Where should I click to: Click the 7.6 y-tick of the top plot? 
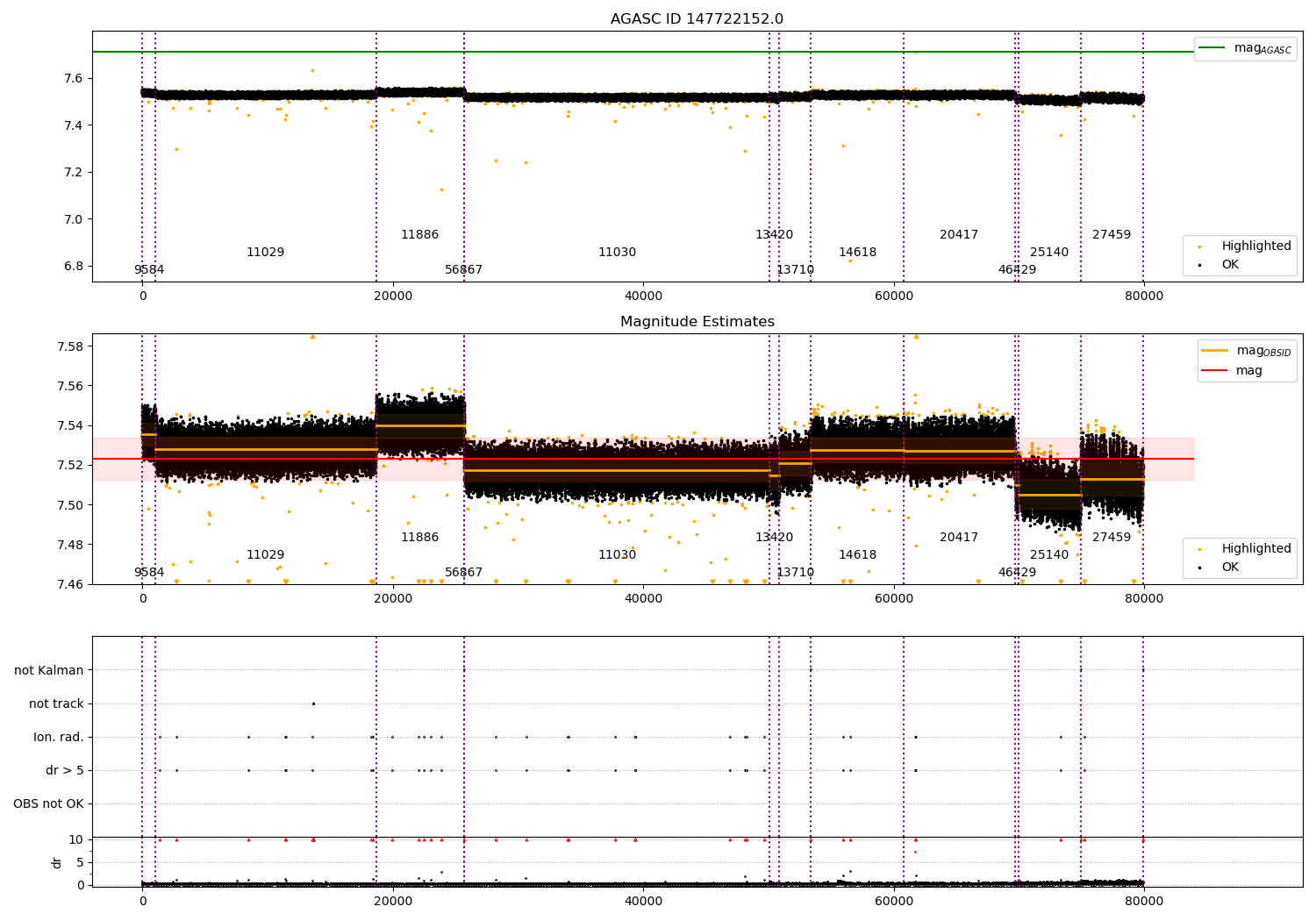click(x=73, y=78)
